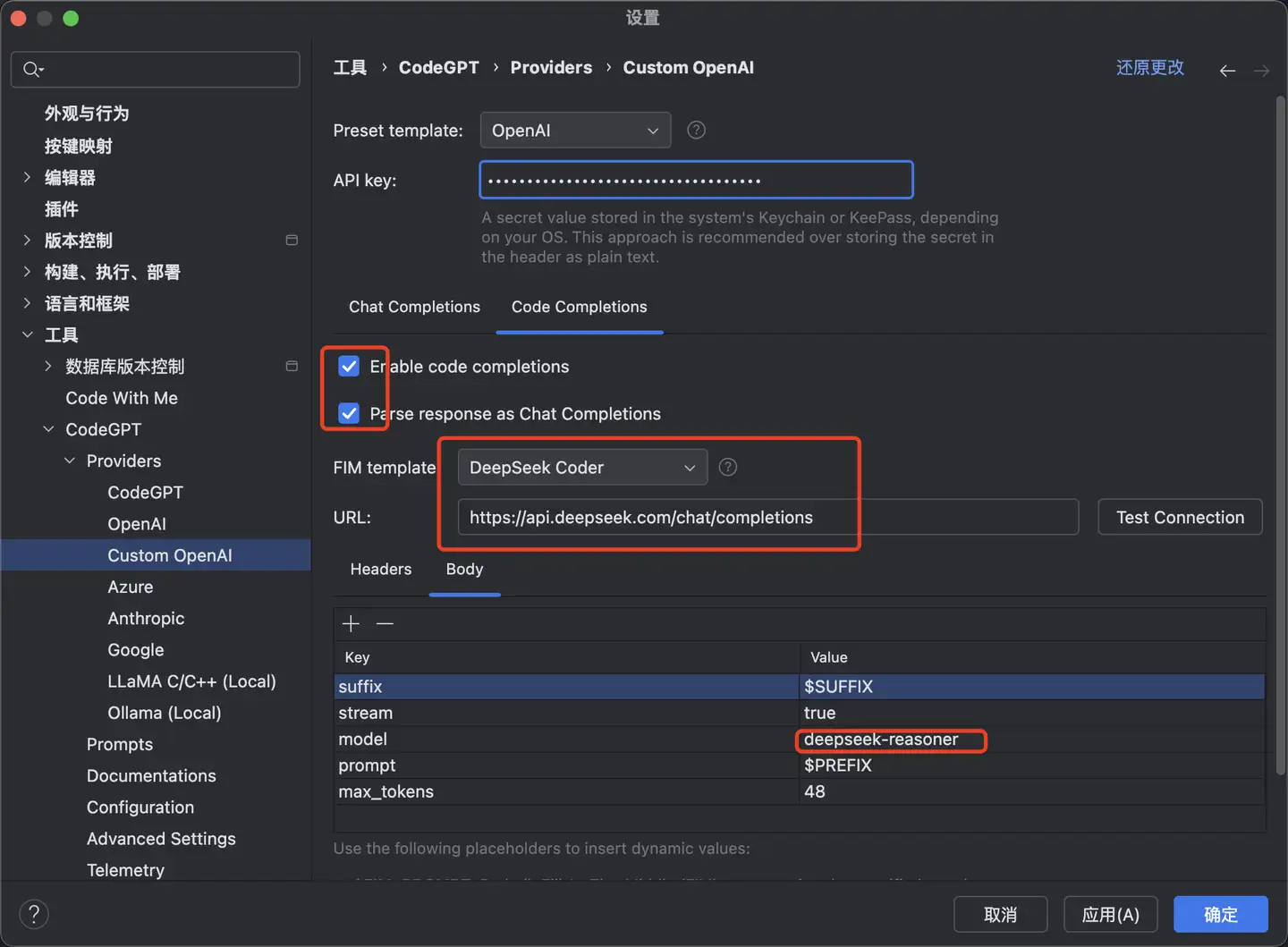Click the 应用(A) apply button
The image size is (1288, 947).
(1111, 914)
